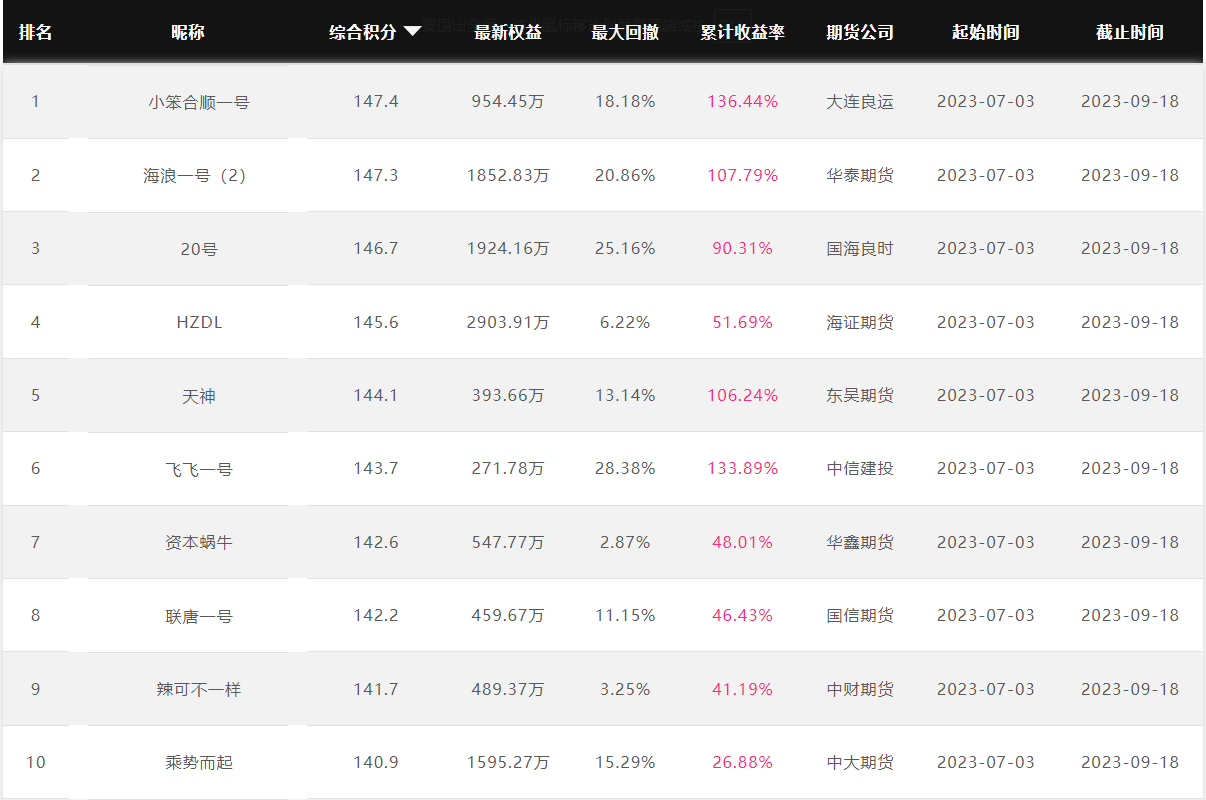
Task: Click the 排名 column header
Action: pos(35,32)
